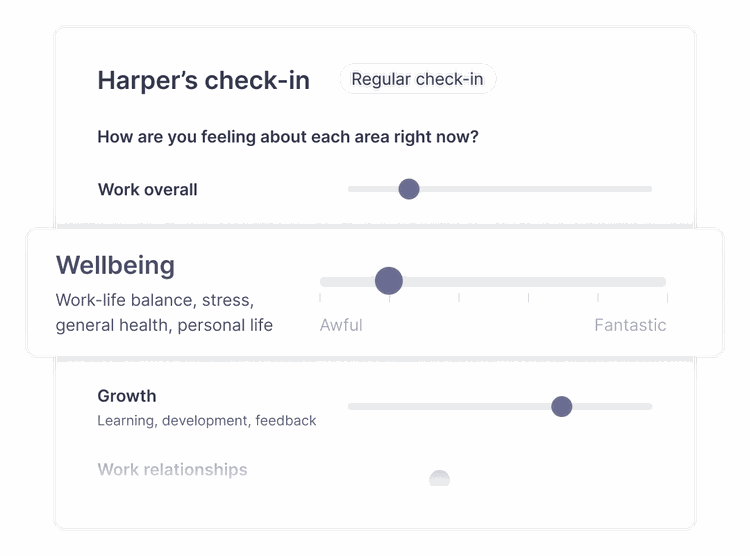Click the Growth description text

coord(206,421)
